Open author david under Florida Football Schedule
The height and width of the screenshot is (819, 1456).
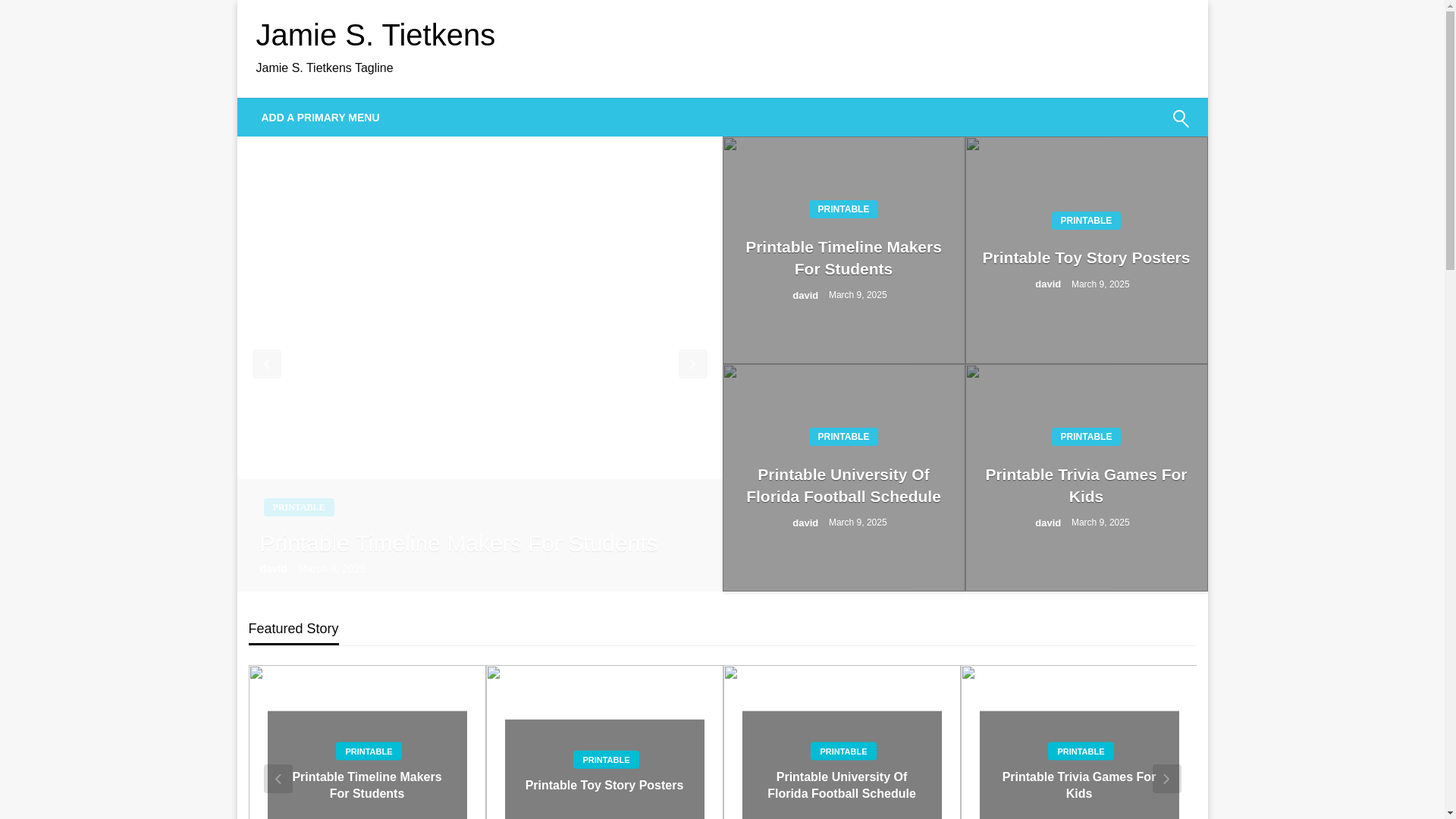tap(805, 523)
